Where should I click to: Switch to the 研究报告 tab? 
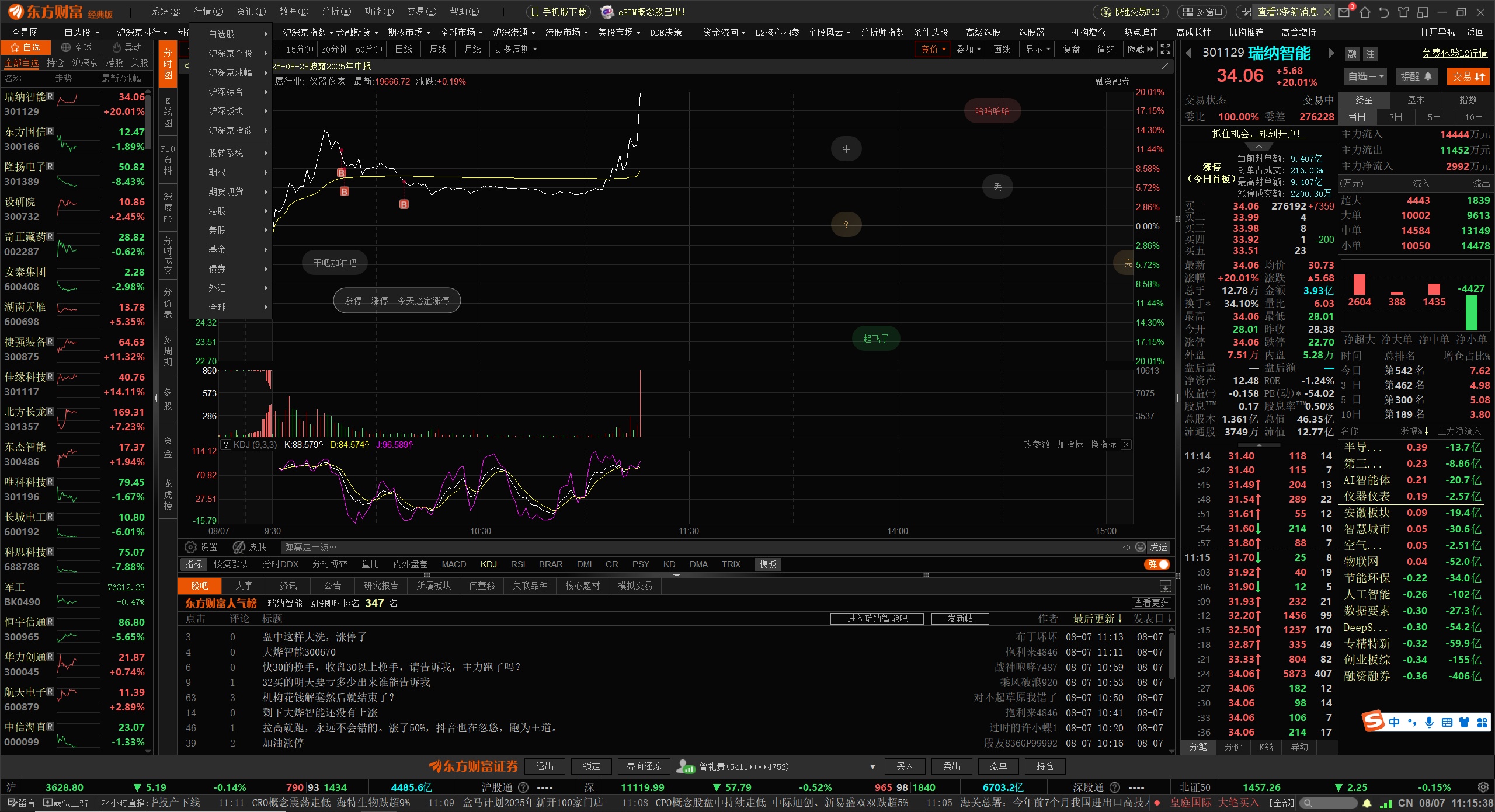[381, 586]
